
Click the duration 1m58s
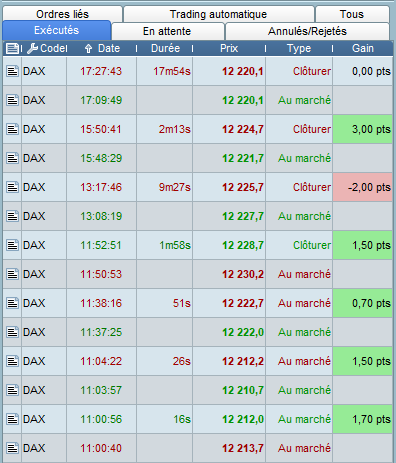coord(175,245)
